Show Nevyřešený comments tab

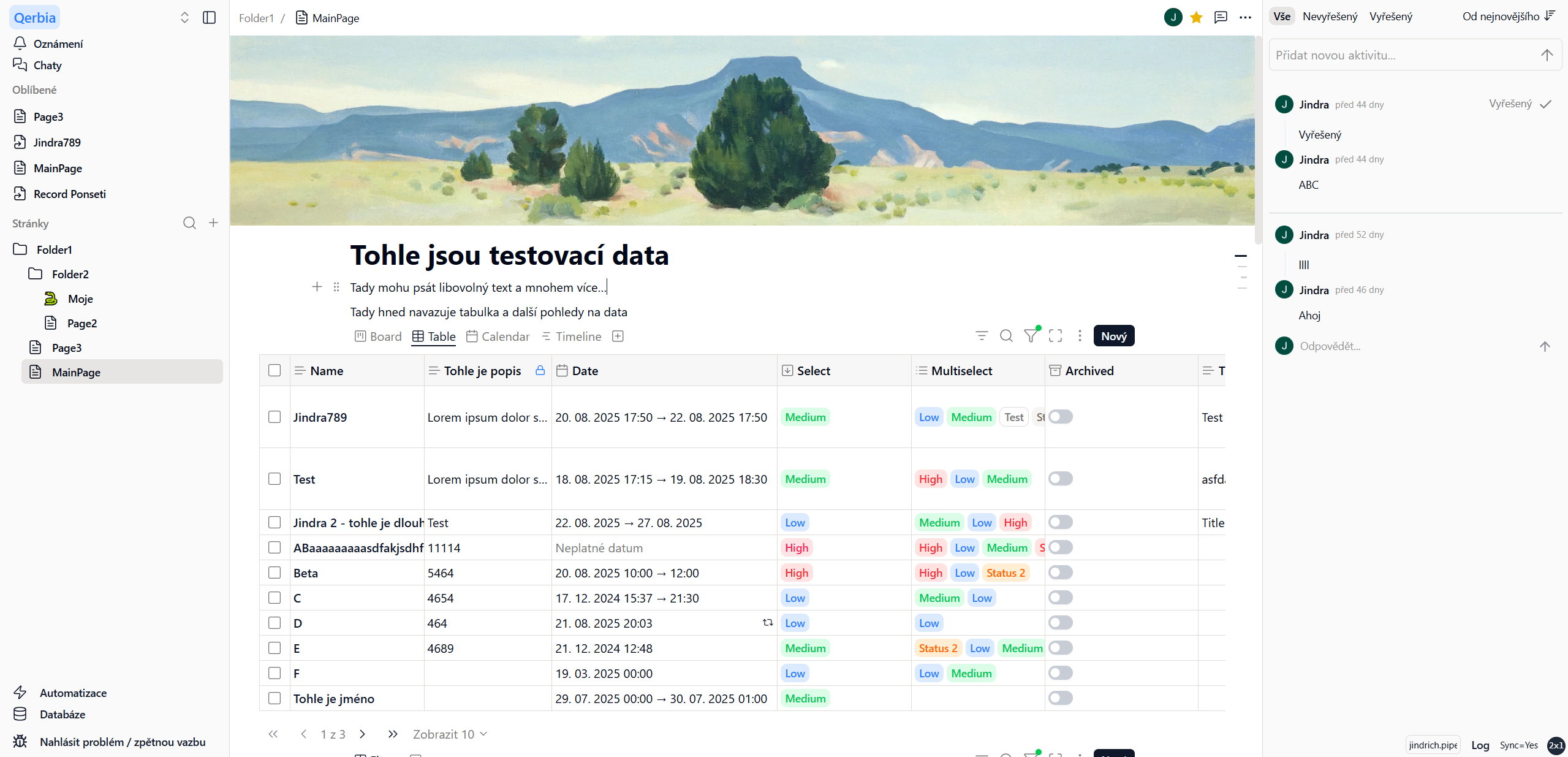[x=1330, y=17]
